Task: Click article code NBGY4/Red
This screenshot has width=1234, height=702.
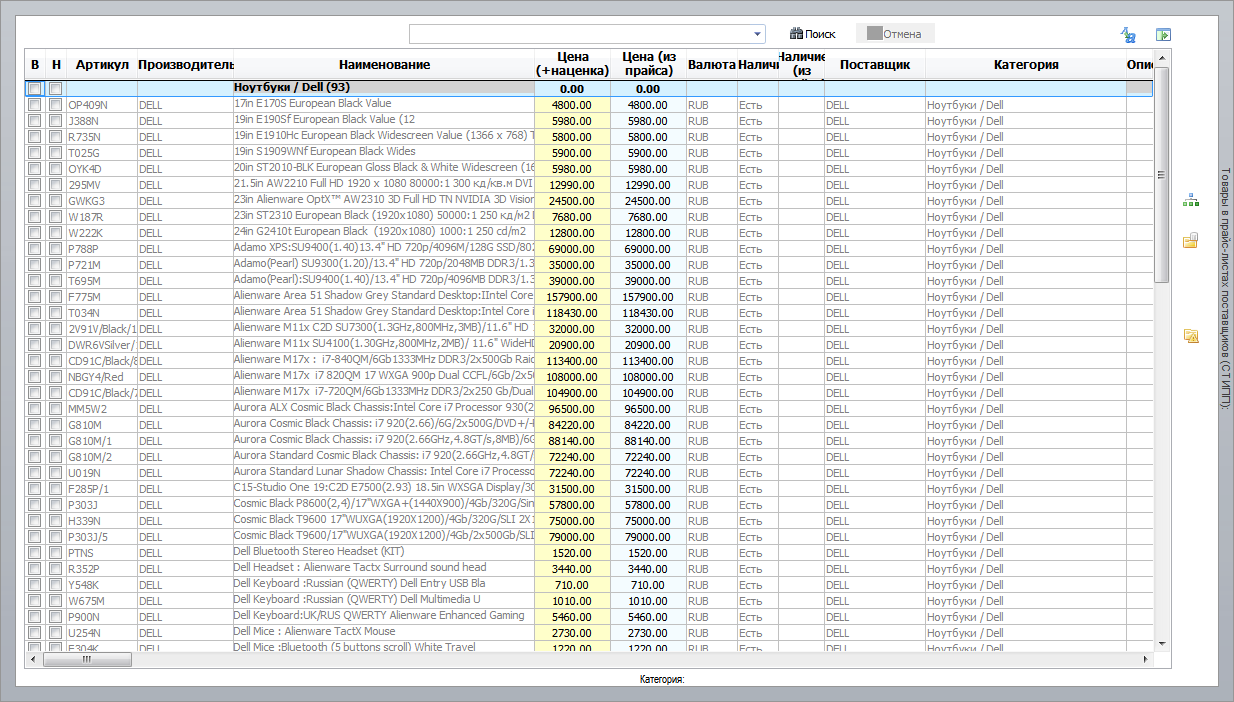Action: pos(102,376)
